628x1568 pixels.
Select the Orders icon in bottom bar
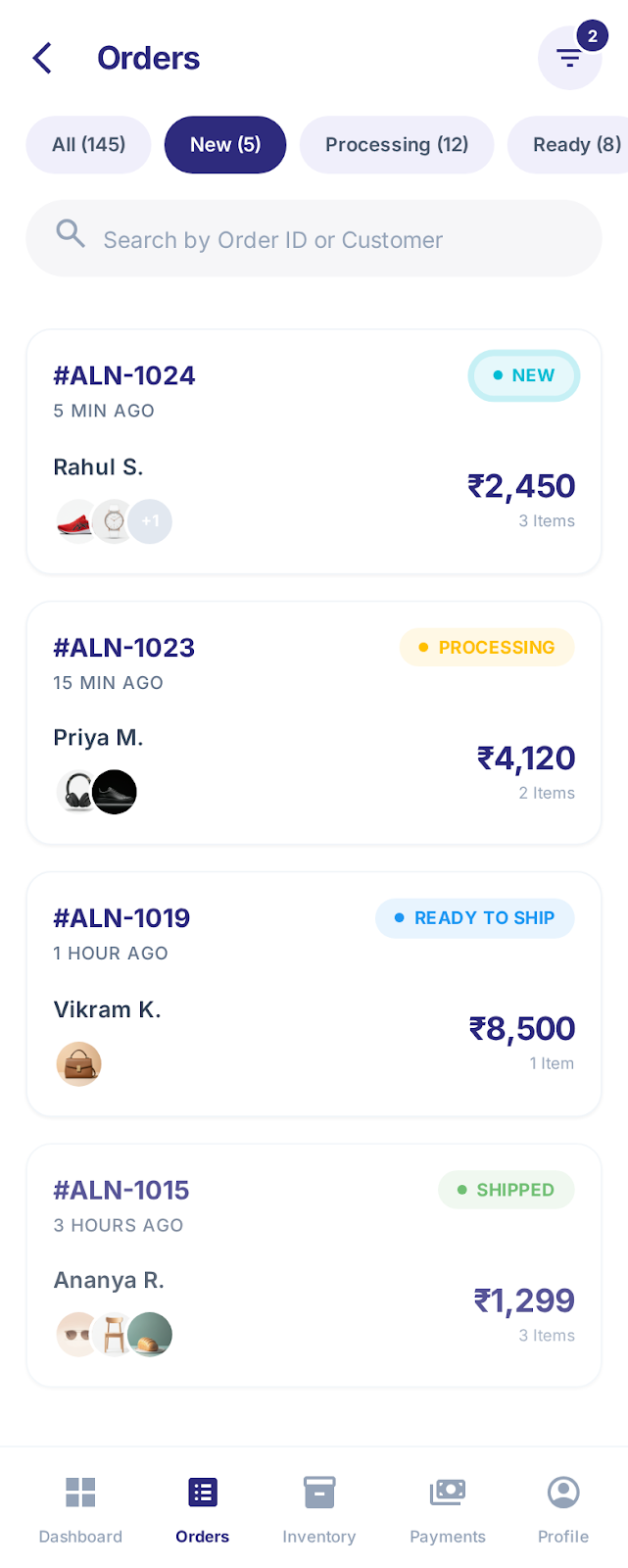[202, 1493]
